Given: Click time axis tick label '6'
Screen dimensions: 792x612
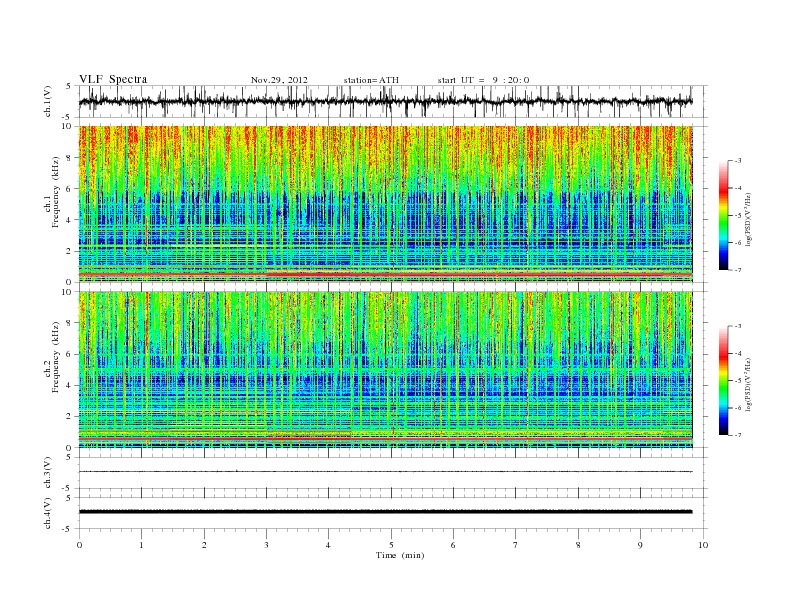Looking at the screenshot, I should tap(453, 545).
